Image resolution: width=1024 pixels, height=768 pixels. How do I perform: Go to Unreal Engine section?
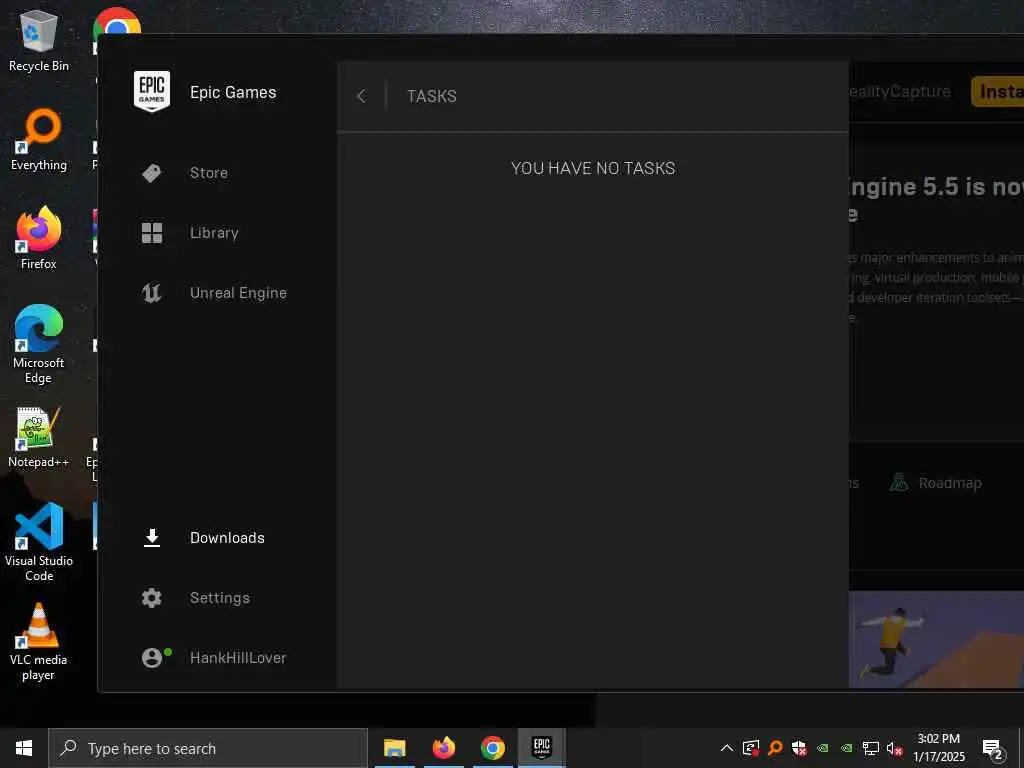pyautogui.click(x=238, y=293)
